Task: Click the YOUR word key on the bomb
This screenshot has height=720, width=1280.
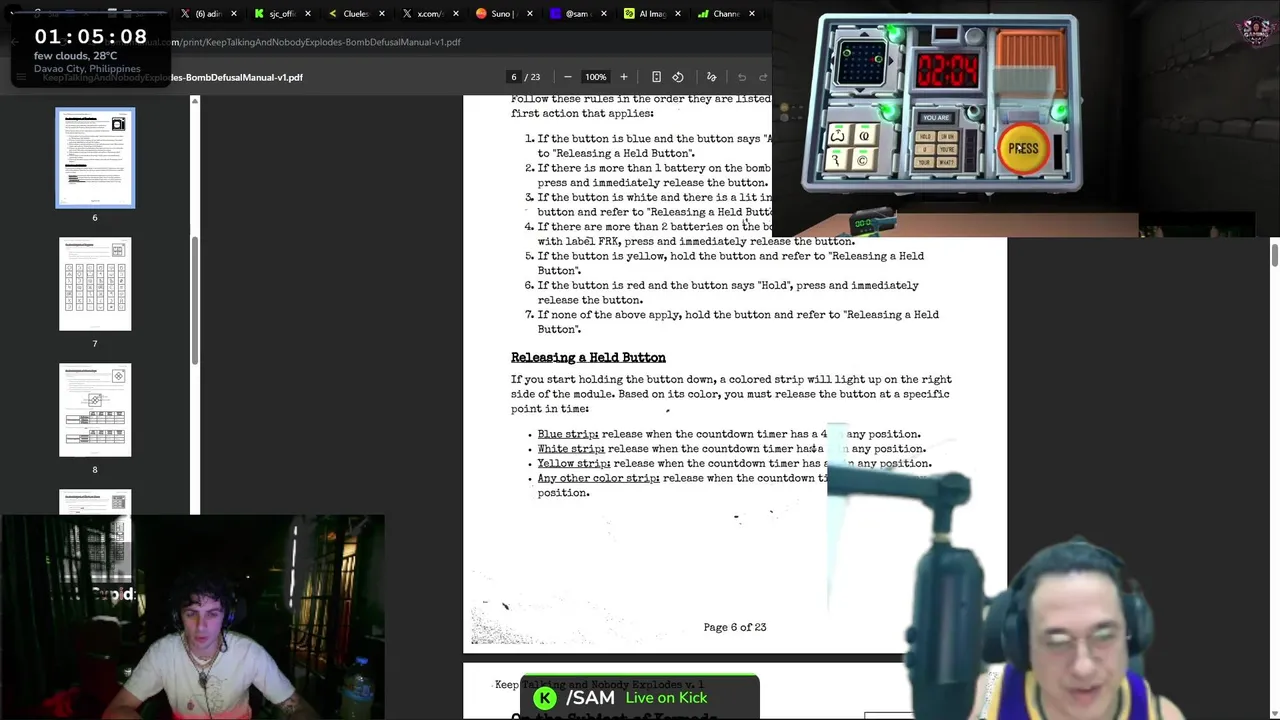Action: click(x=925, y=162)
